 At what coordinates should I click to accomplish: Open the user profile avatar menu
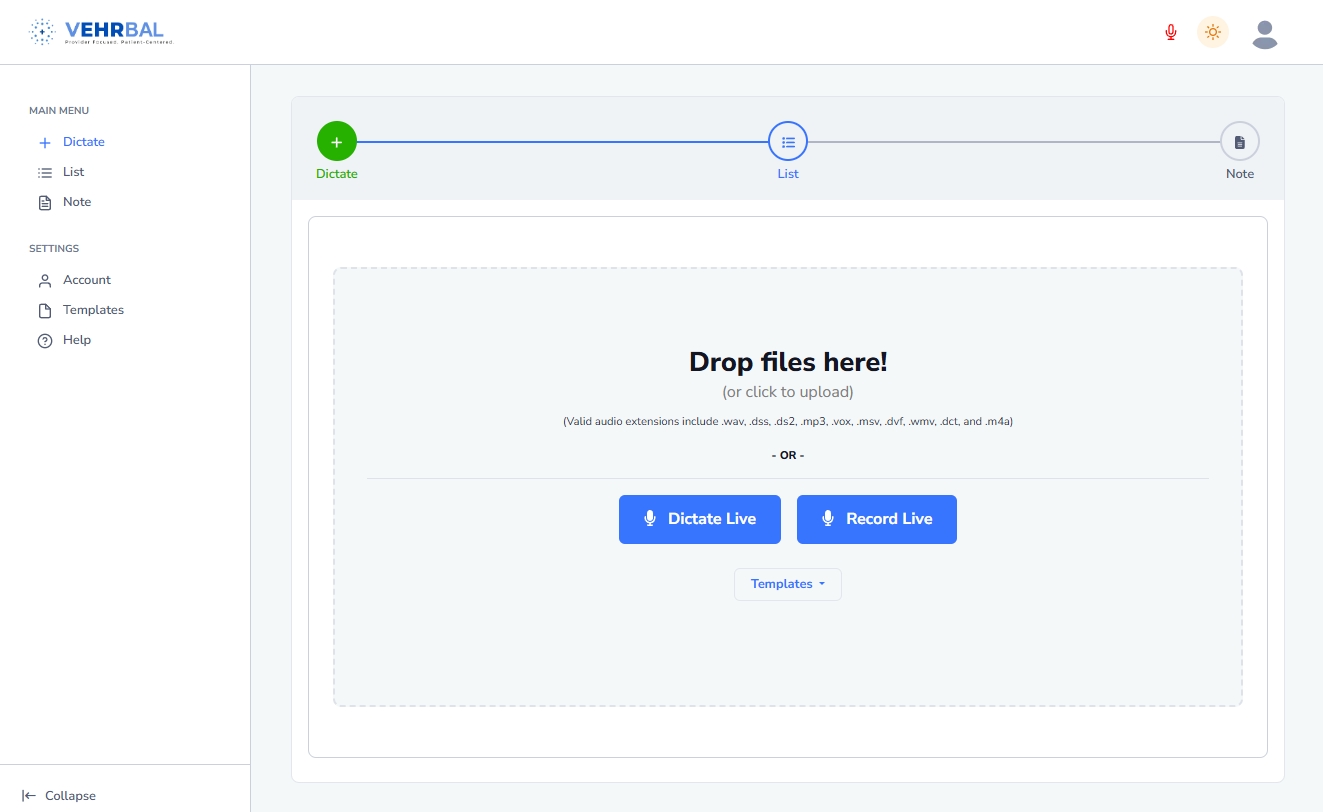[x=1265, y=34]
